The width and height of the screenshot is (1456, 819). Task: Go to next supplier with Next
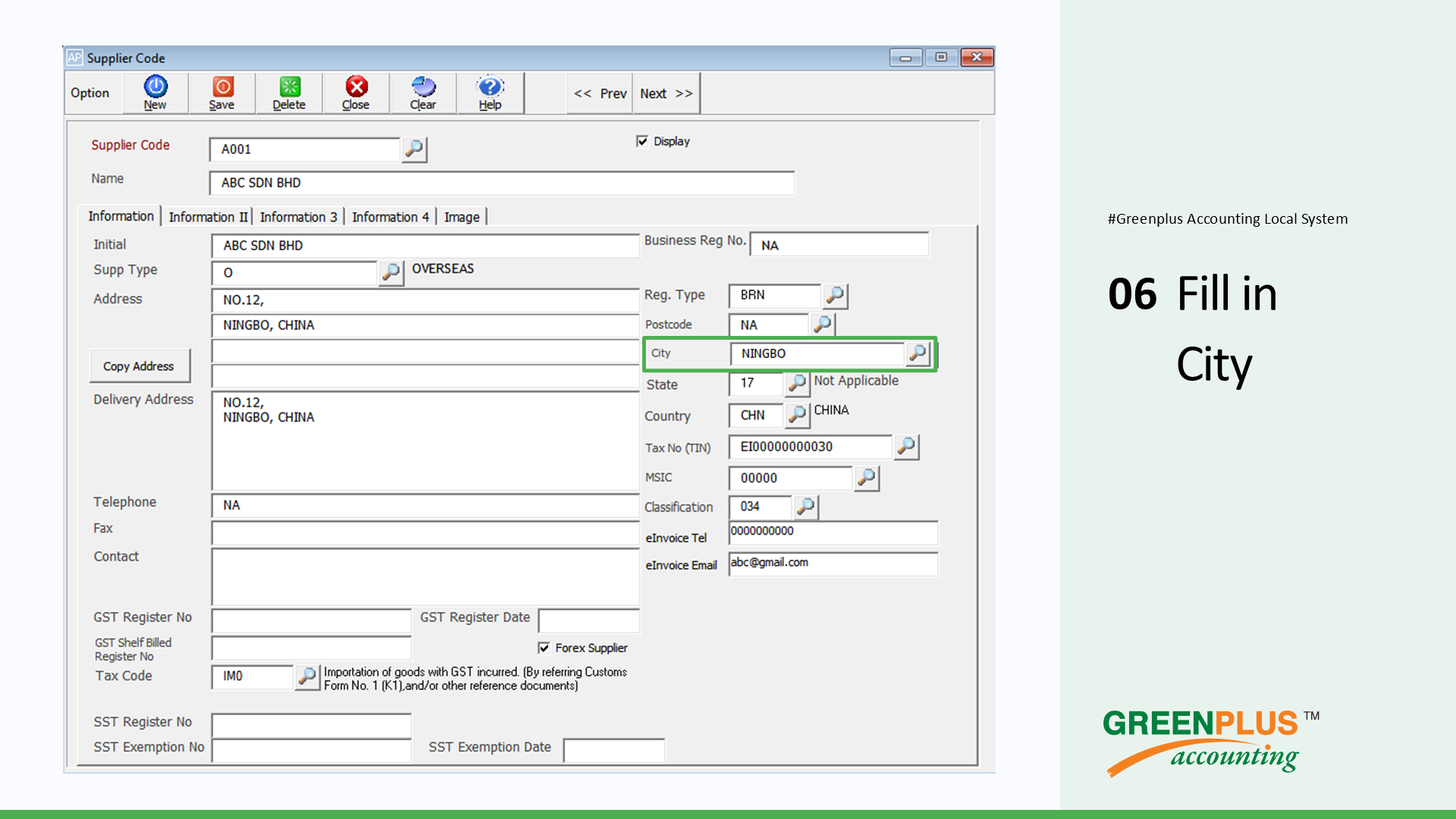666,94
